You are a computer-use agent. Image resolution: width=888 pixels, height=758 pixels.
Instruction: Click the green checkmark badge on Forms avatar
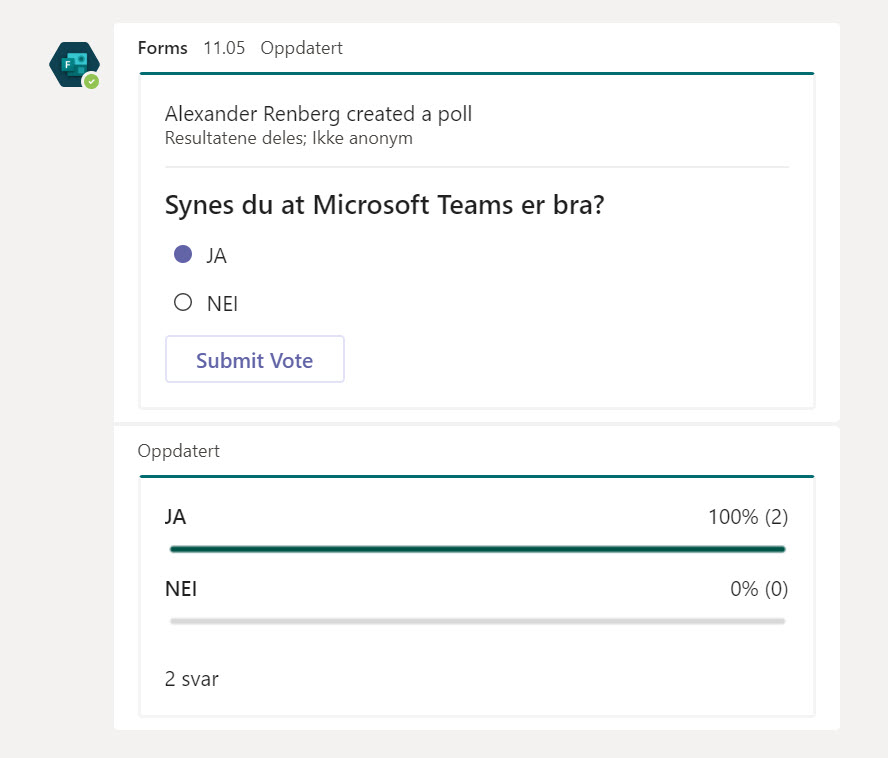[89, 81]
